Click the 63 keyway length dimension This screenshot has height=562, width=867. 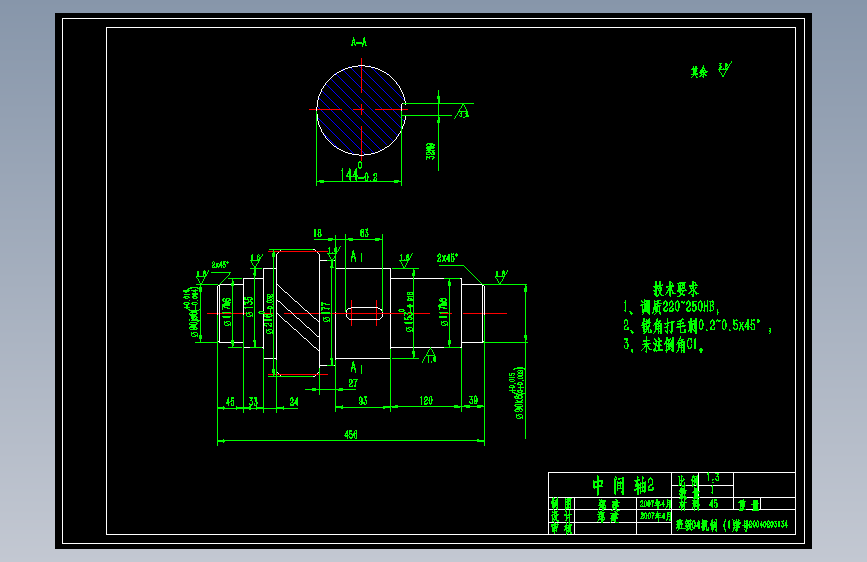pyautogui.click(x=364, y=233)
